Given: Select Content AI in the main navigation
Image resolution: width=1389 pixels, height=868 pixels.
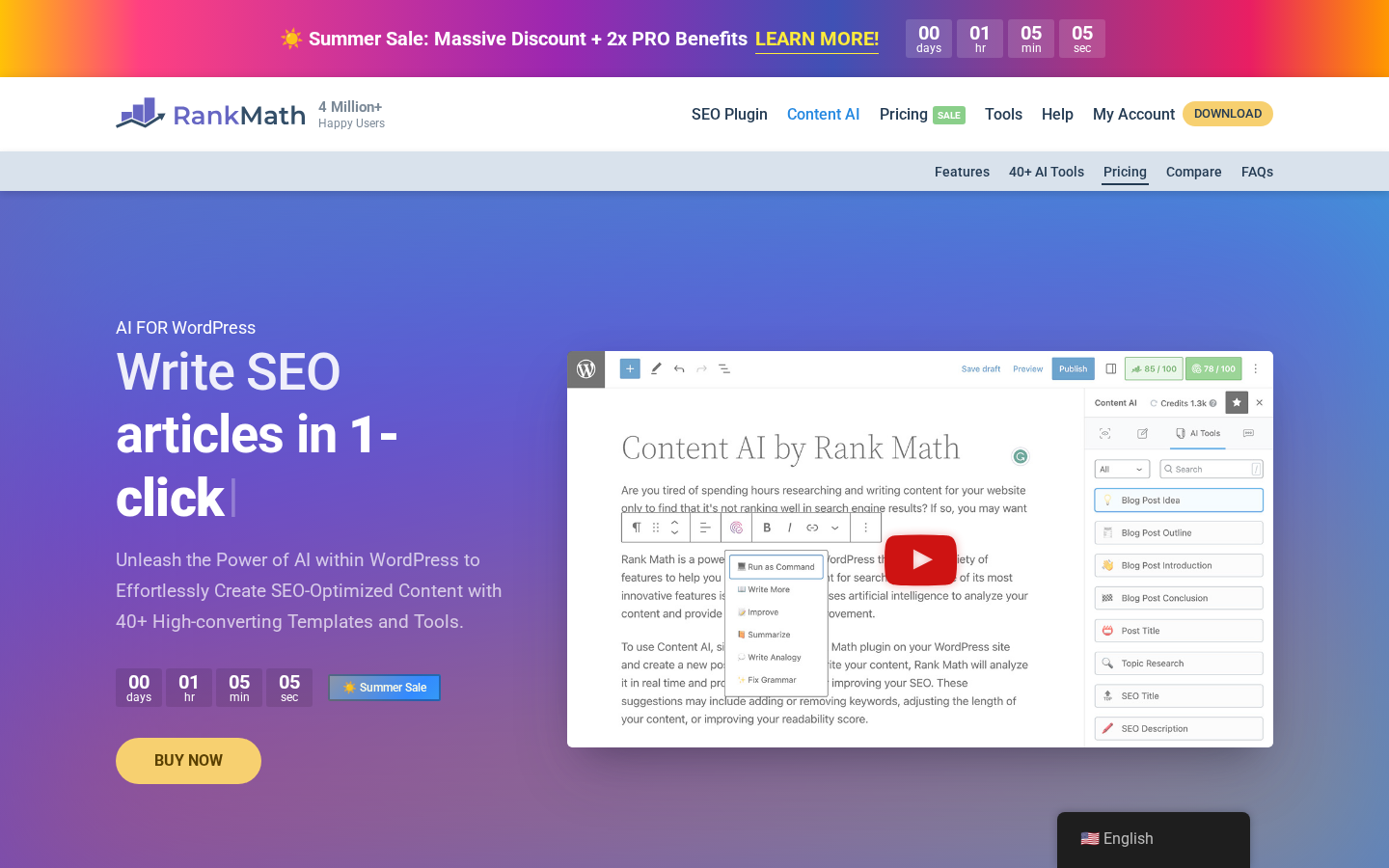Looking at the screenshot, I should click(823, 114).
